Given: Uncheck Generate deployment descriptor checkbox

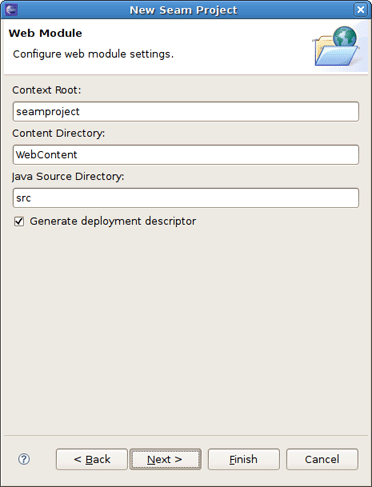Looking at the screenshot, I should [x=19, y=221].
